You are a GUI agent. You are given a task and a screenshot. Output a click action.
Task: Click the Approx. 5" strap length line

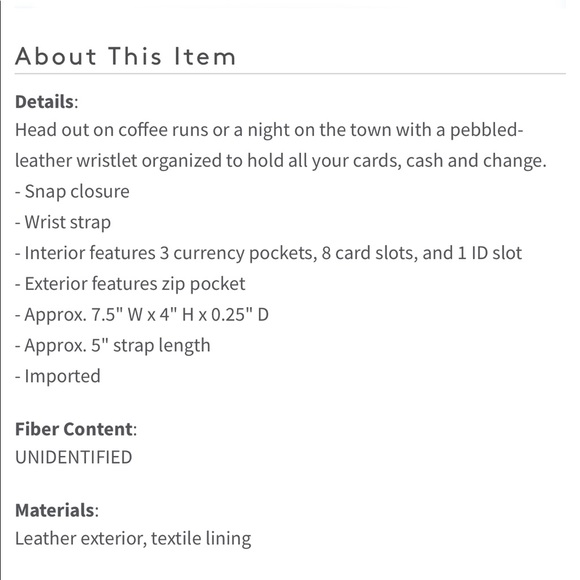(112, 346)
